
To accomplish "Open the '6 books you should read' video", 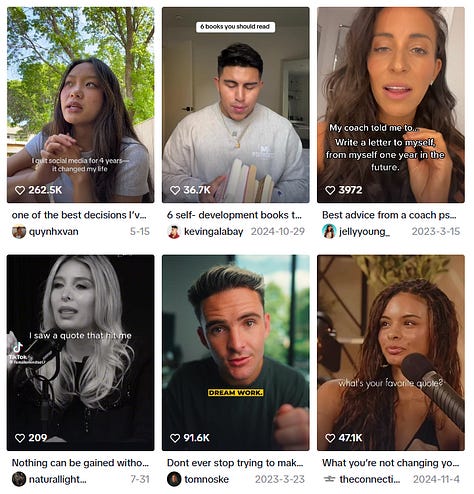I will point(236,105).
